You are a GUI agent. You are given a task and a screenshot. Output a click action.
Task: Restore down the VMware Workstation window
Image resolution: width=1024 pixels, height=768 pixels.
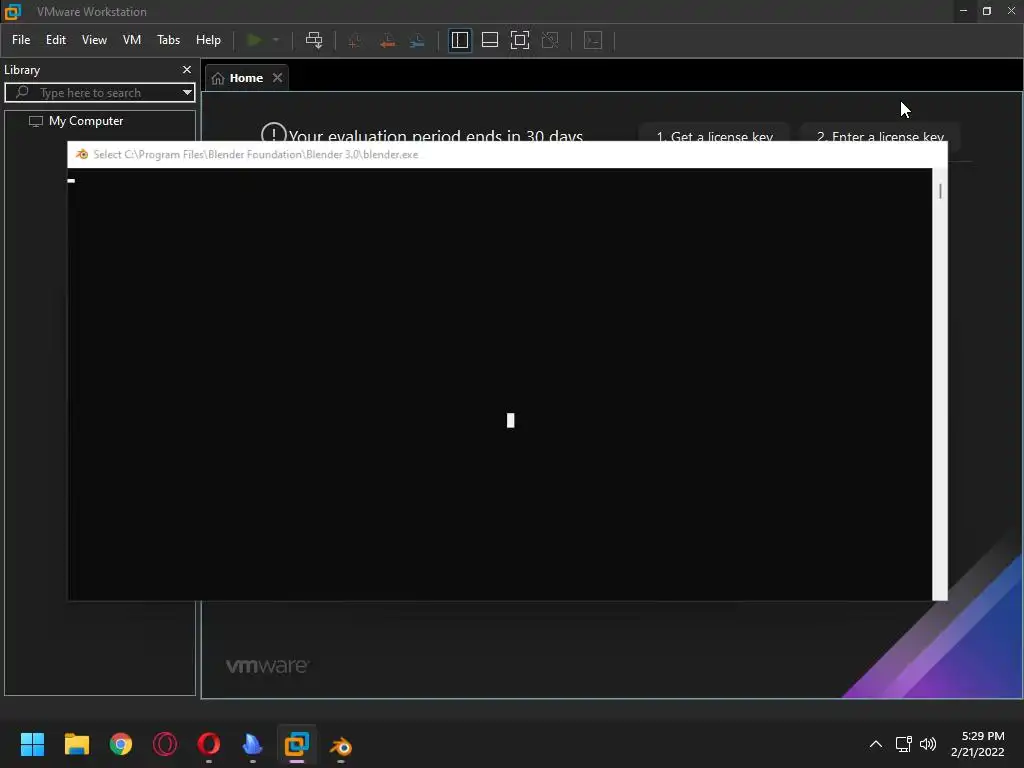(987, 11)
